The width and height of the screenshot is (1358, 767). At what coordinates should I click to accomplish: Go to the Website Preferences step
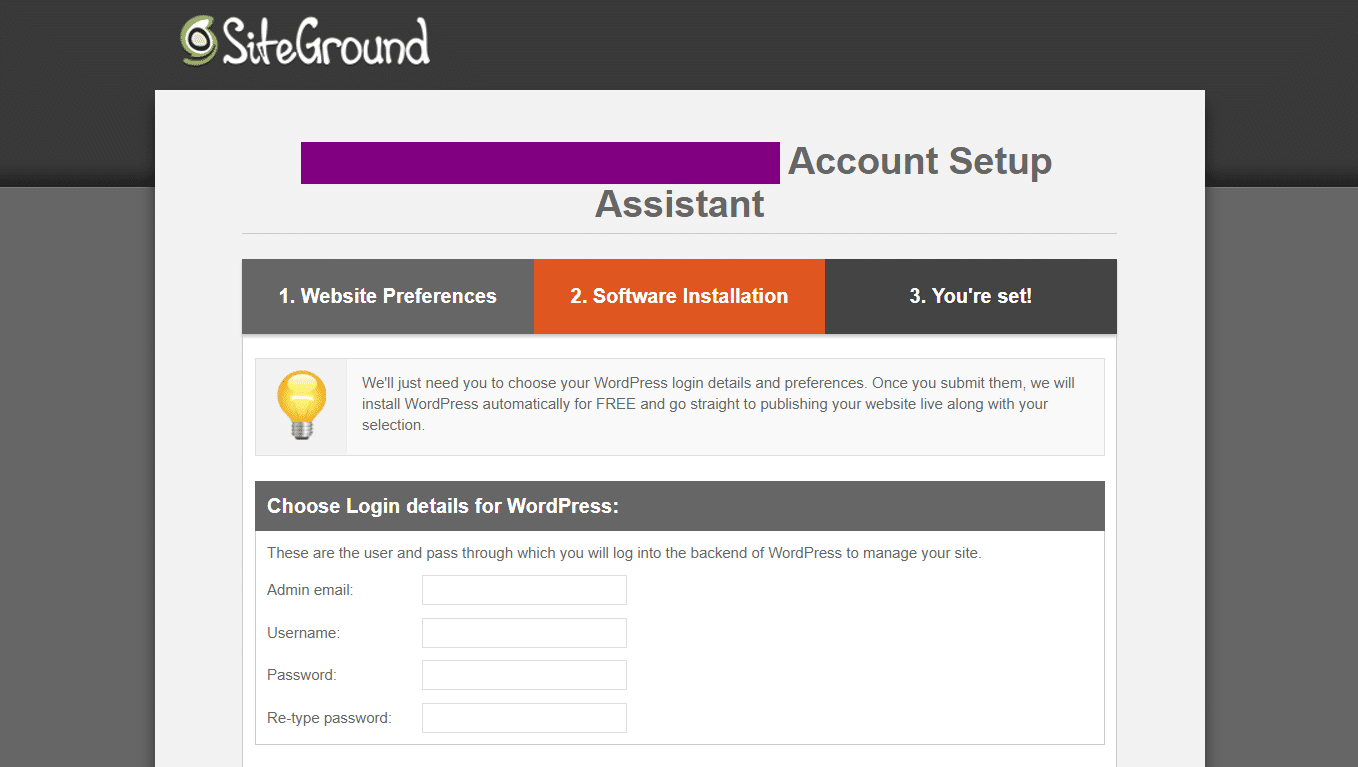pyautogui.click(x=387, y=296)
